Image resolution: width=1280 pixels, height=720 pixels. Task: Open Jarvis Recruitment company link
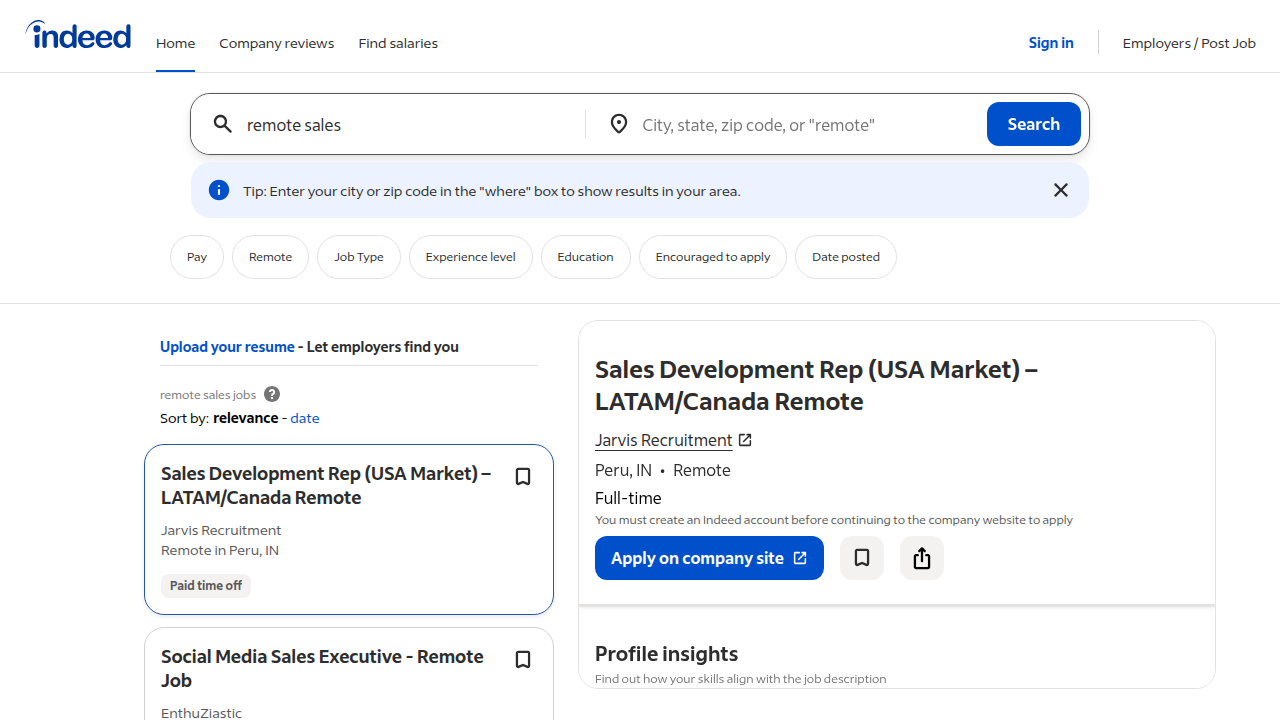point(664,440)
